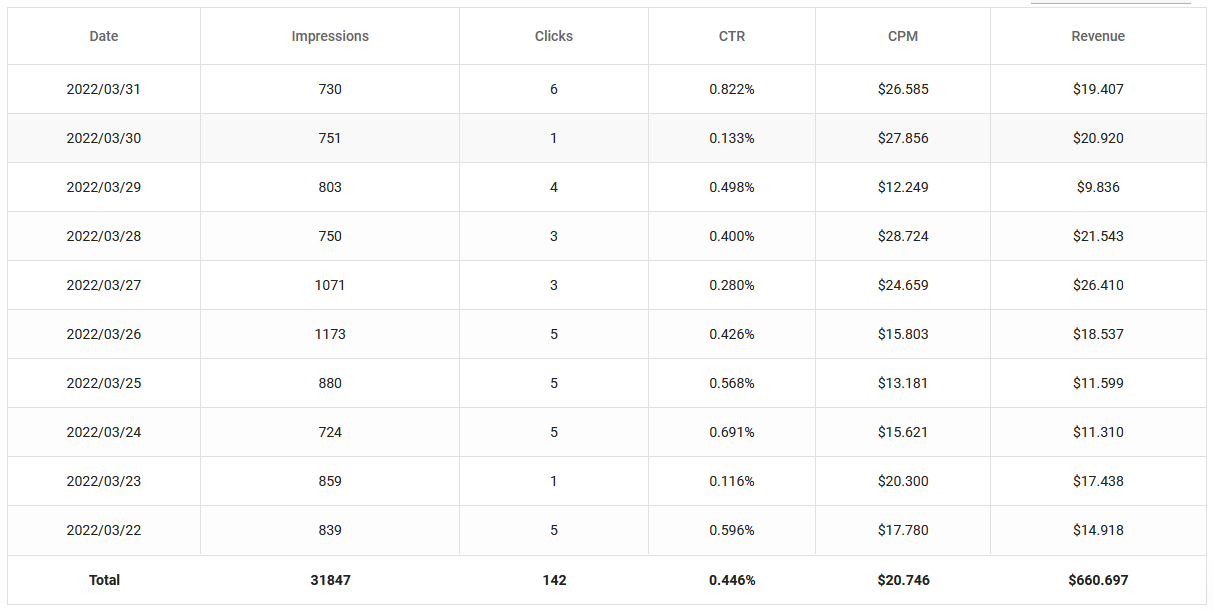Click the Date column header
Viewport: 1213px width, 611px height.
point(104,36)
